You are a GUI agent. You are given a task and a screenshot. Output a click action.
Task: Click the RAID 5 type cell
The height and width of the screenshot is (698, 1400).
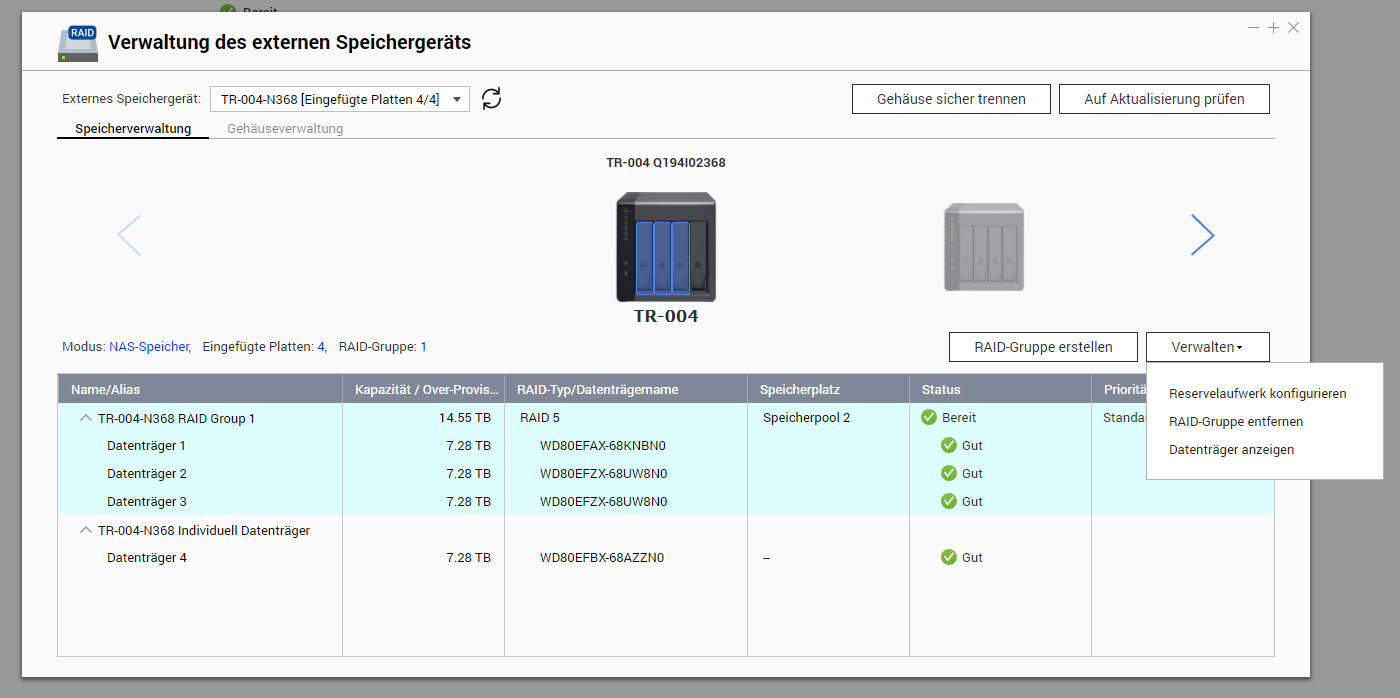pos(540,417)
